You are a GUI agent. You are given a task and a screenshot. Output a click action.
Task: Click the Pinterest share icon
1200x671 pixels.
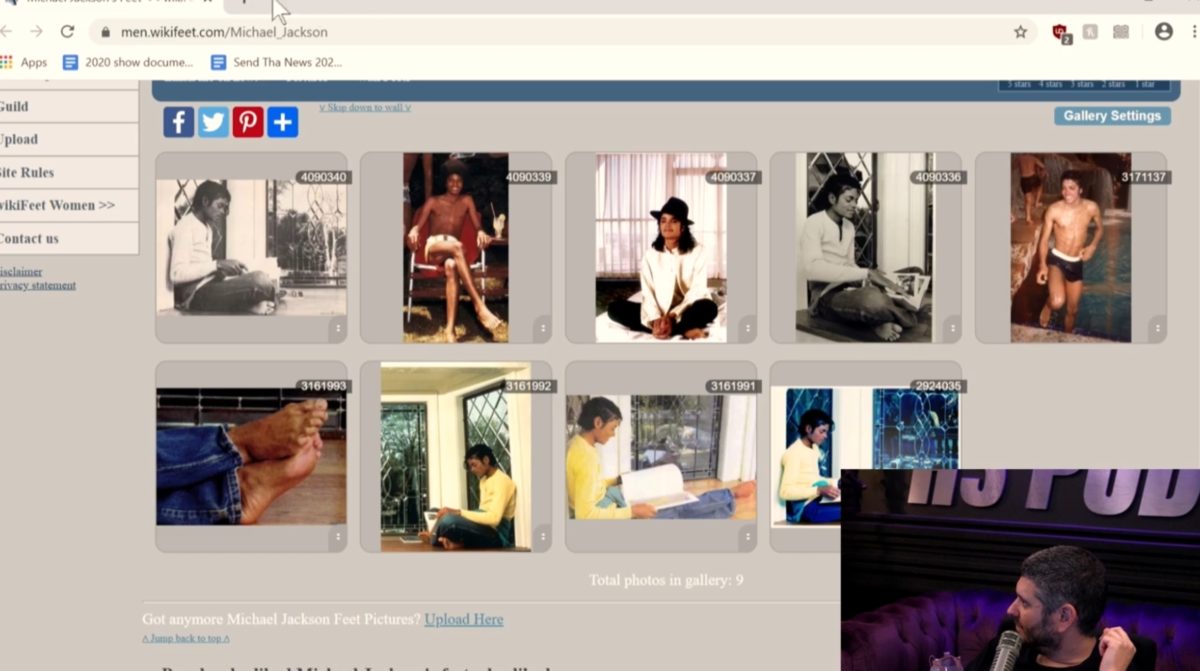tap(248, 122)
